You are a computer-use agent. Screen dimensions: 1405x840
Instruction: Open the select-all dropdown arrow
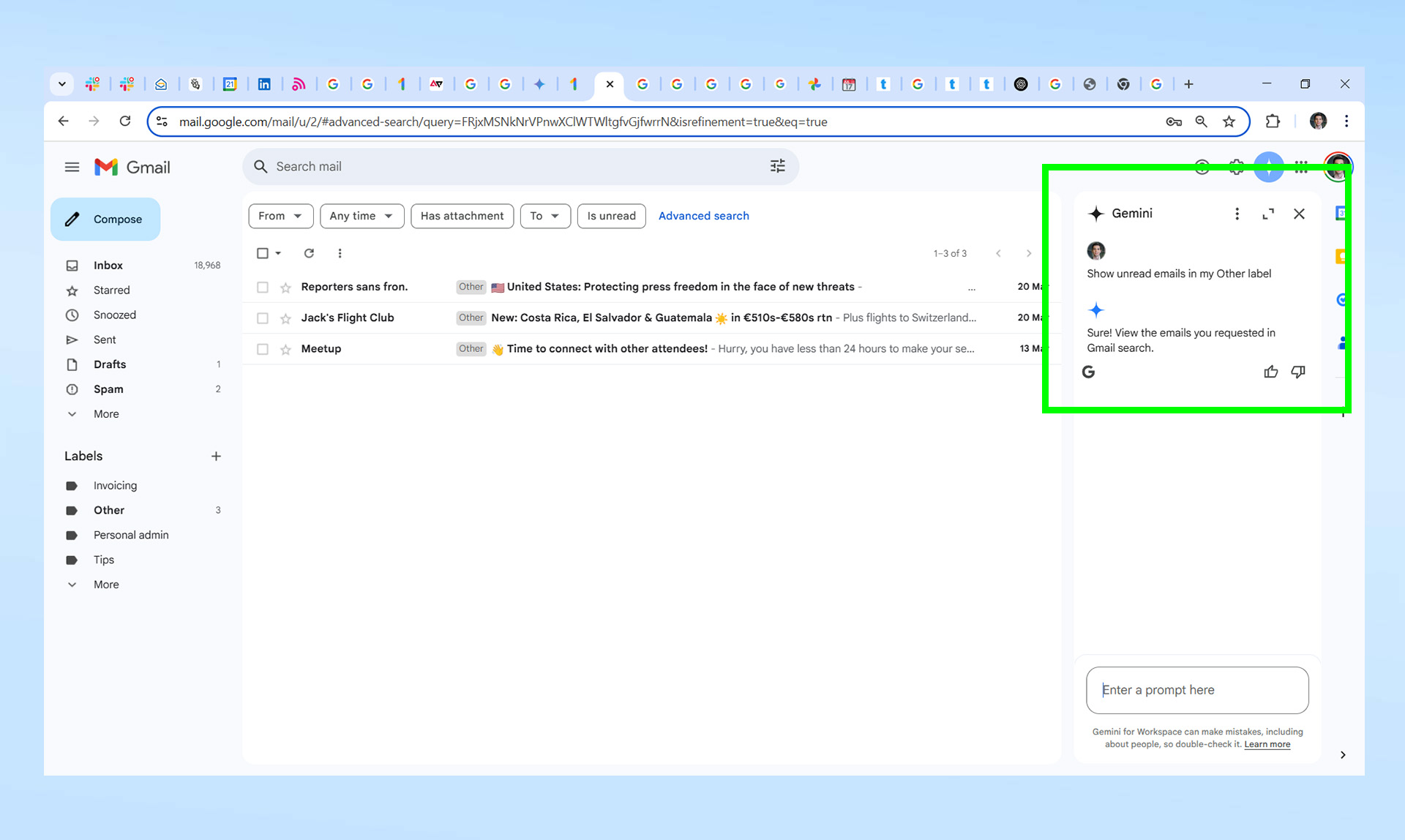[x=278, y=253]
